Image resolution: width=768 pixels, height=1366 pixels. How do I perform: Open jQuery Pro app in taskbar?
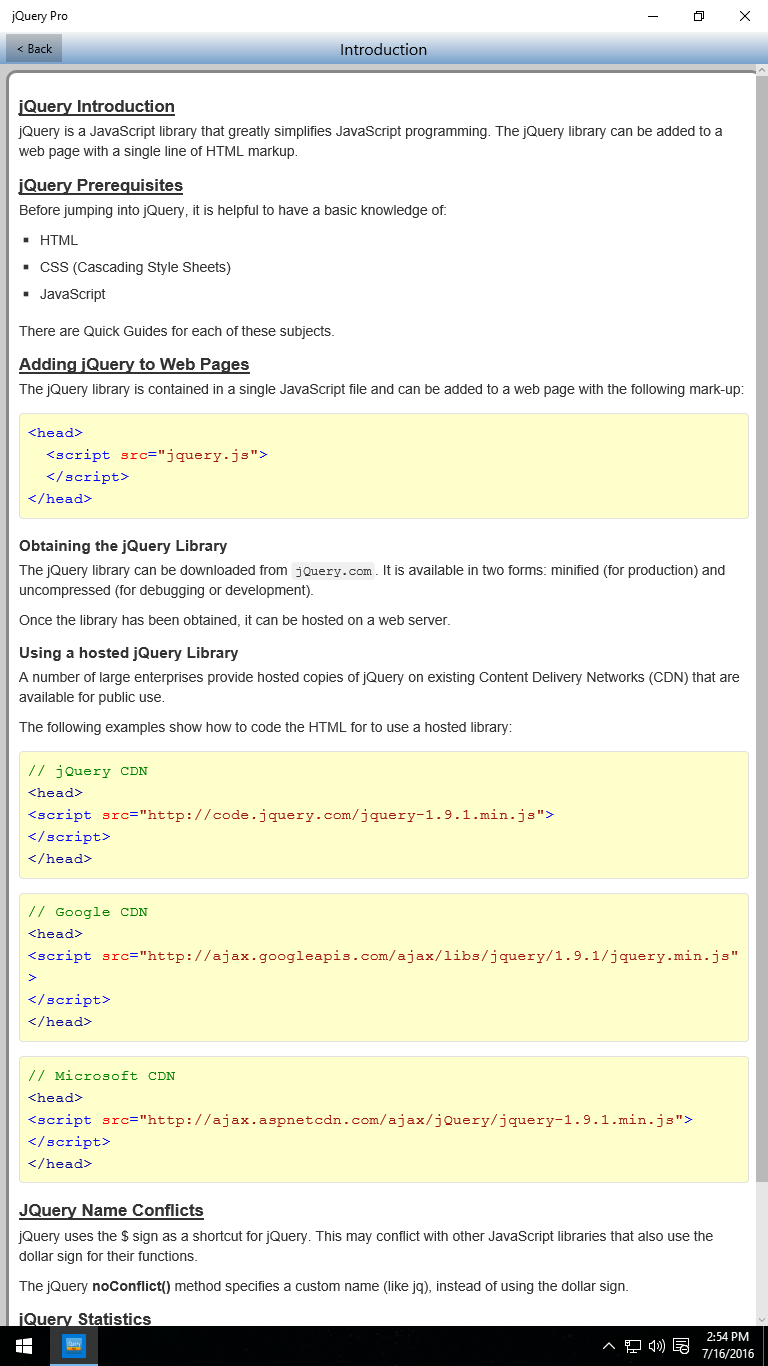74,1346
